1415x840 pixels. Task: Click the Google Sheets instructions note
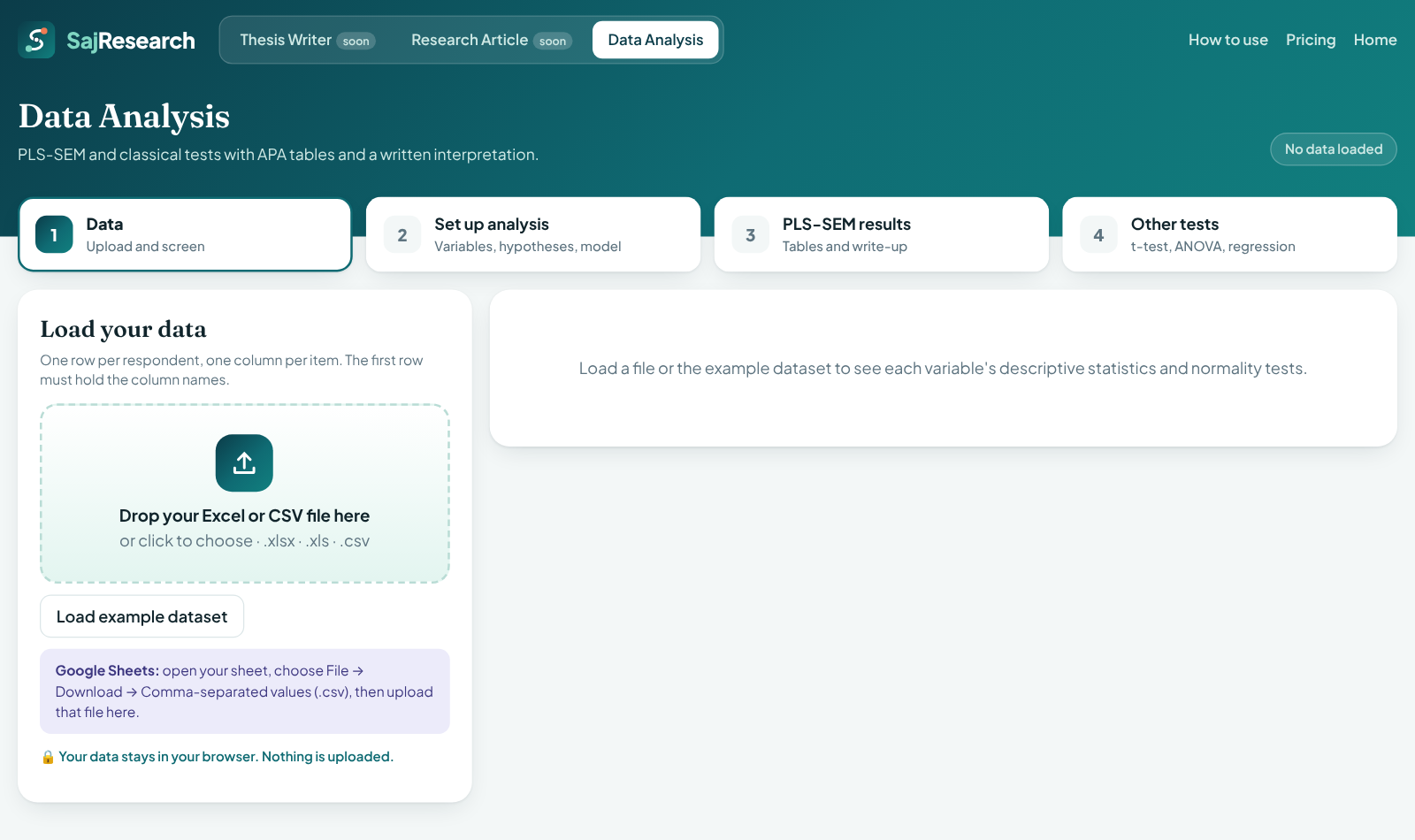pos(245,691)
